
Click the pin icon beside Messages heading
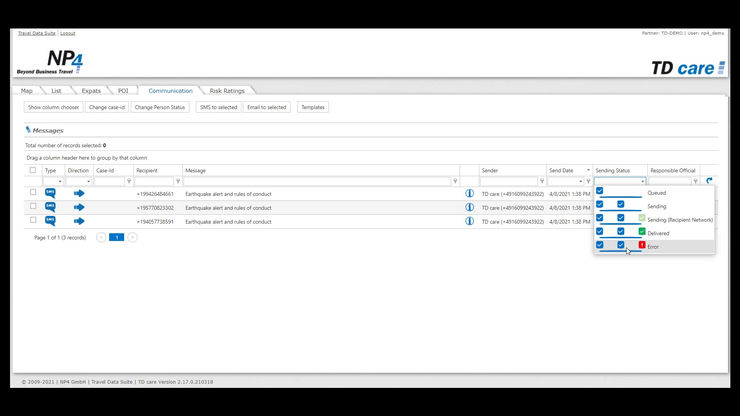28,130
